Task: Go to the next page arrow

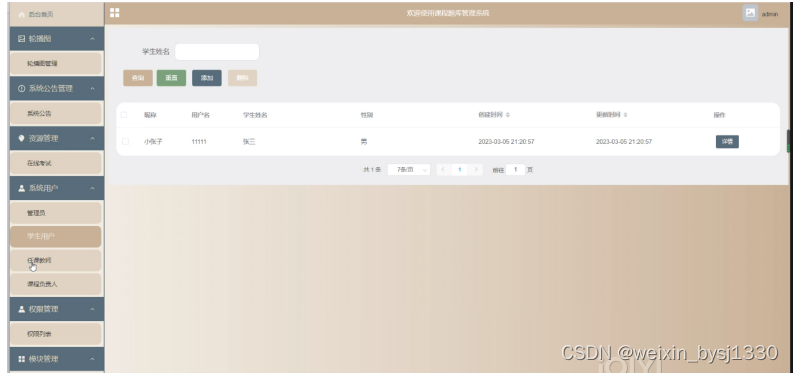Action: tap(475, 170)
